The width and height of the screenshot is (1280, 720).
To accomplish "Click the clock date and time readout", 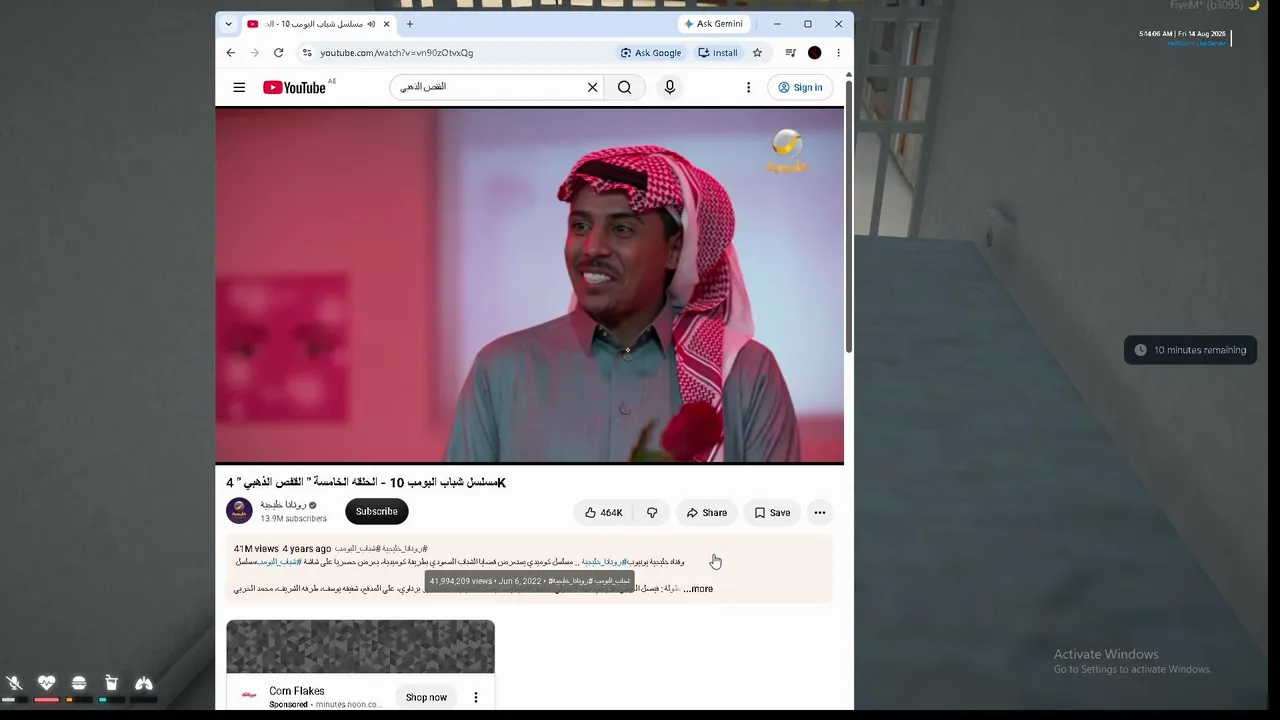I will (1182, 34).
